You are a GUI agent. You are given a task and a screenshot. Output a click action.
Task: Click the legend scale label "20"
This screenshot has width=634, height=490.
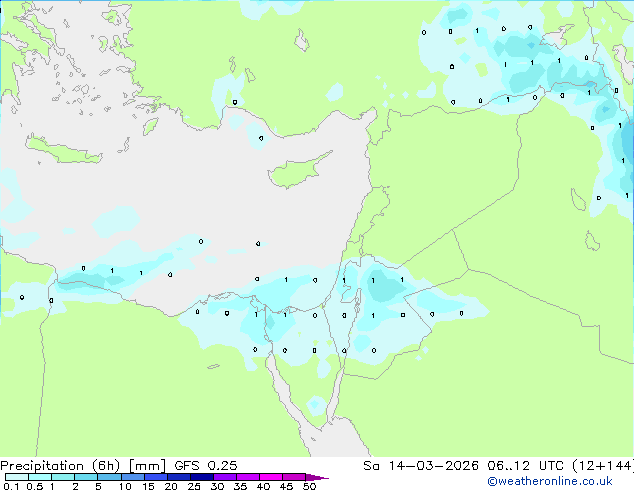point(171,486)
